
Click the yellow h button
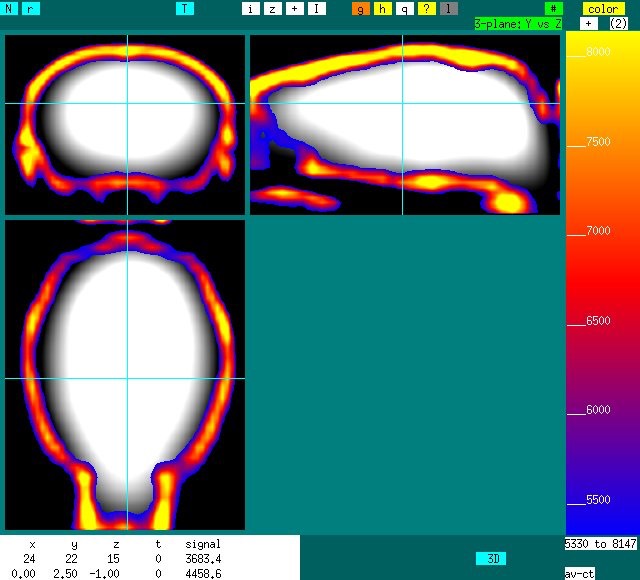click(x=383, y=9)
